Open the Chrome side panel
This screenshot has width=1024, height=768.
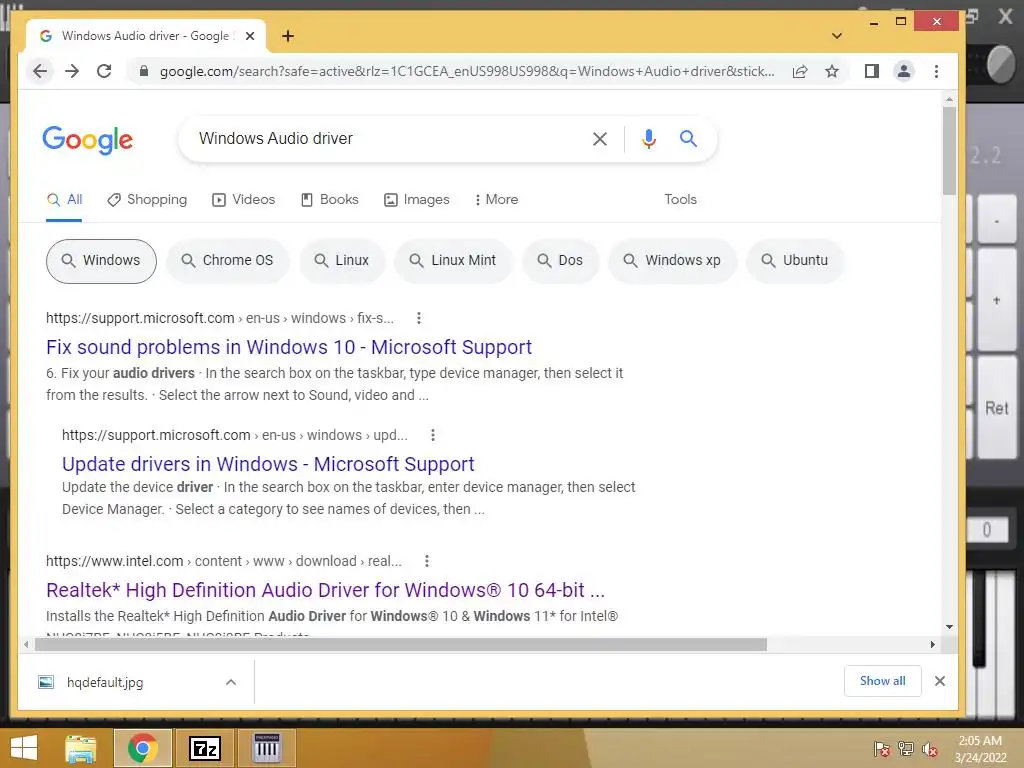coord(871,71)
